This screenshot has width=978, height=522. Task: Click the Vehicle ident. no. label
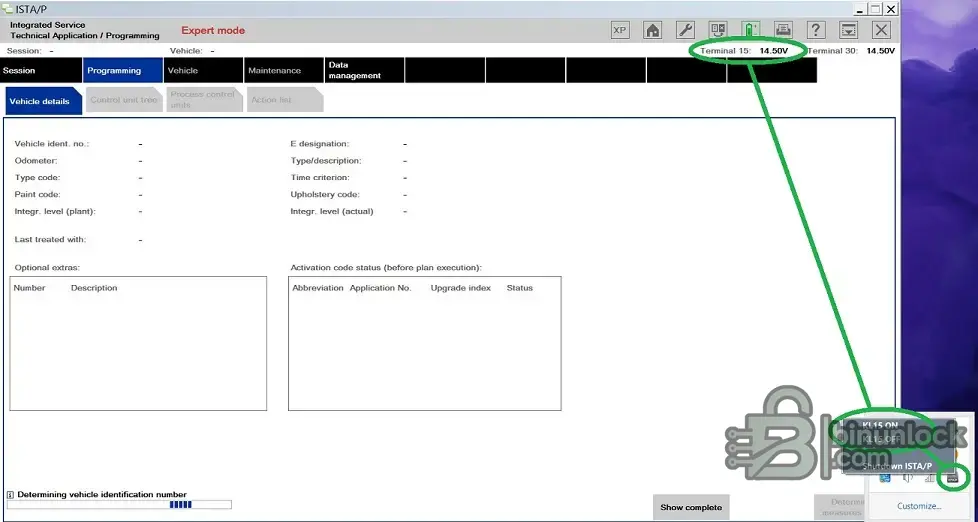52,144
